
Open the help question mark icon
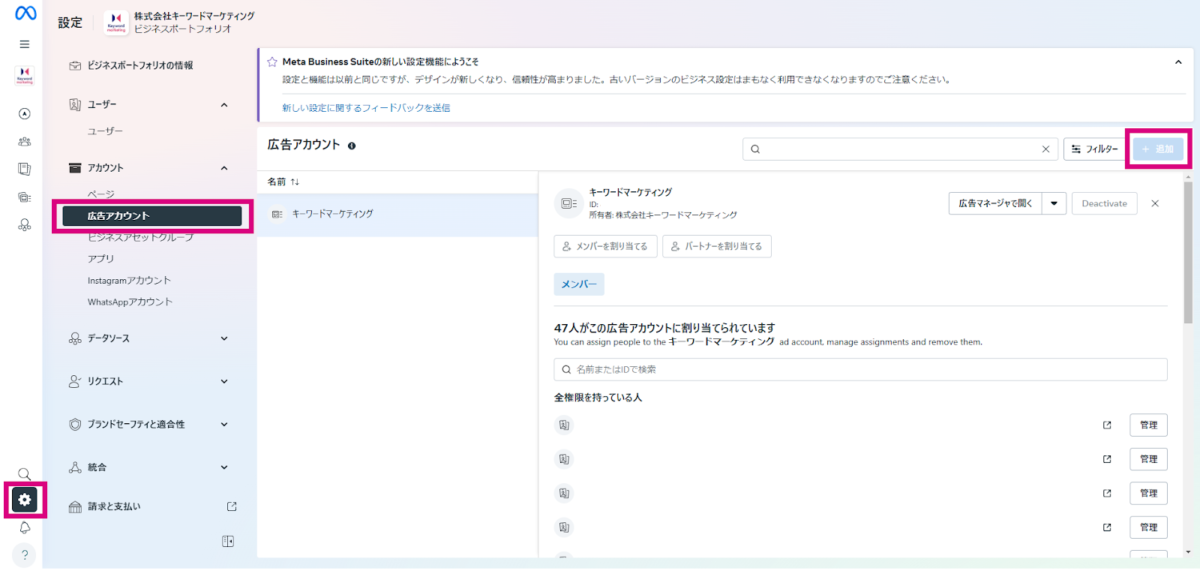24,555
